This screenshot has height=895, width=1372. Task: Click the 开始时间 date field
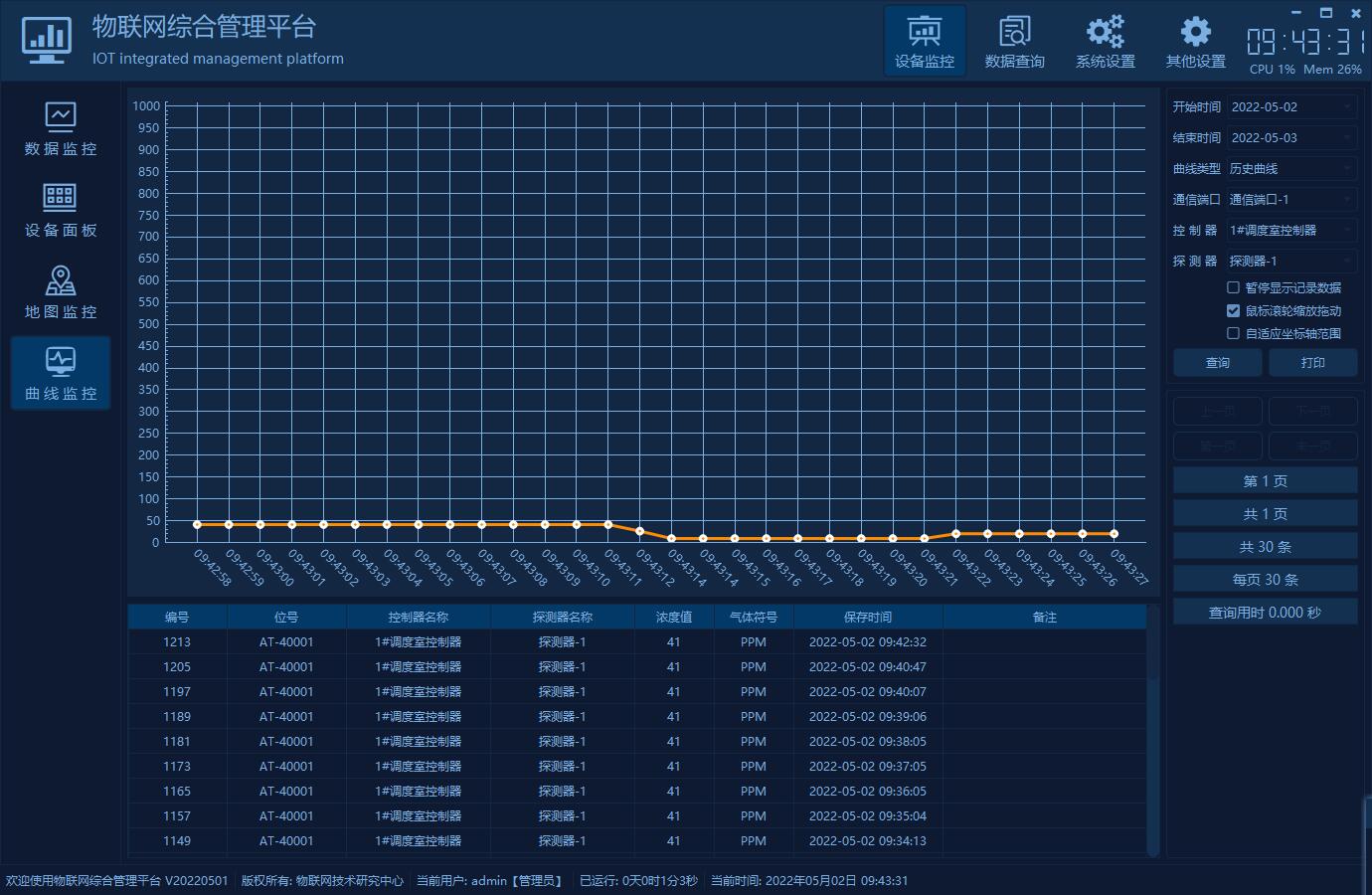(1290, 107)
